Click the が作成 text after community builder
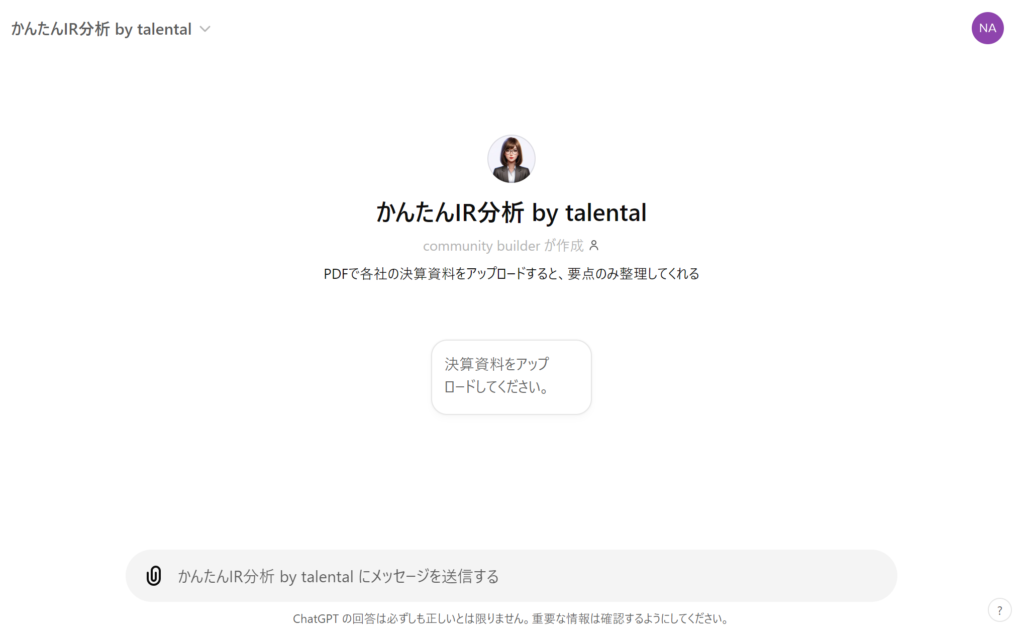 (564, 245)
